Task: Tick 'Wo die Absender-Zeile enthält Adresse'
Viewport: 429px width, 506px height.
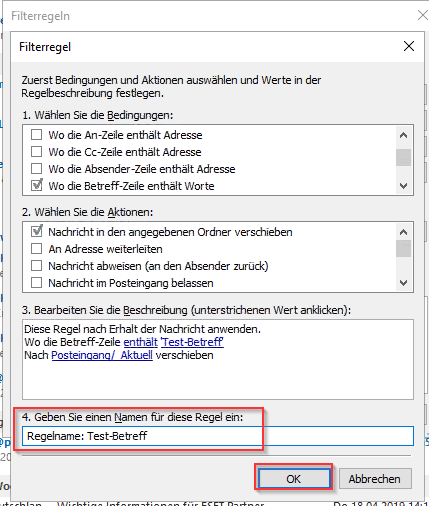Action: (x=36, y=169)
